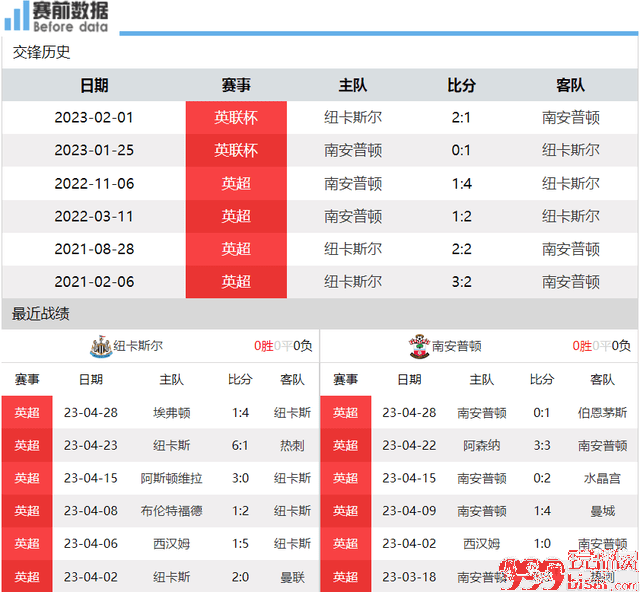Click Newcastle's 0胜0平0负 record

(x=283, y=346)
